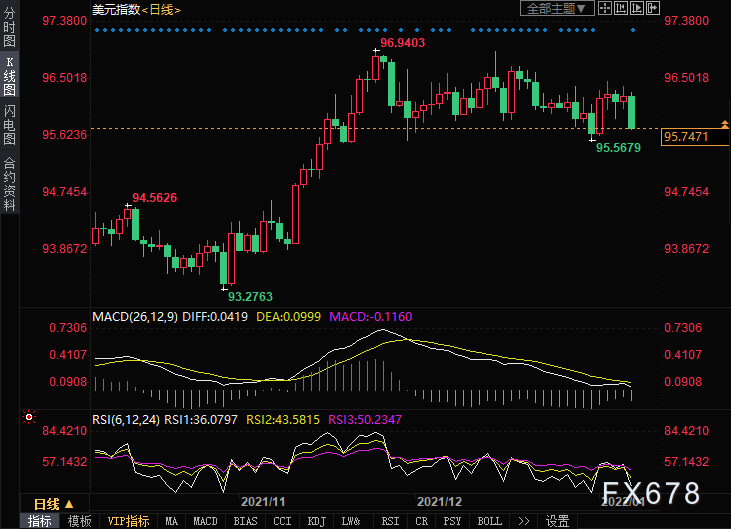This screenshot has width=731, height=529.
Task: Click the 95.5679 low label
Action: 619,148
